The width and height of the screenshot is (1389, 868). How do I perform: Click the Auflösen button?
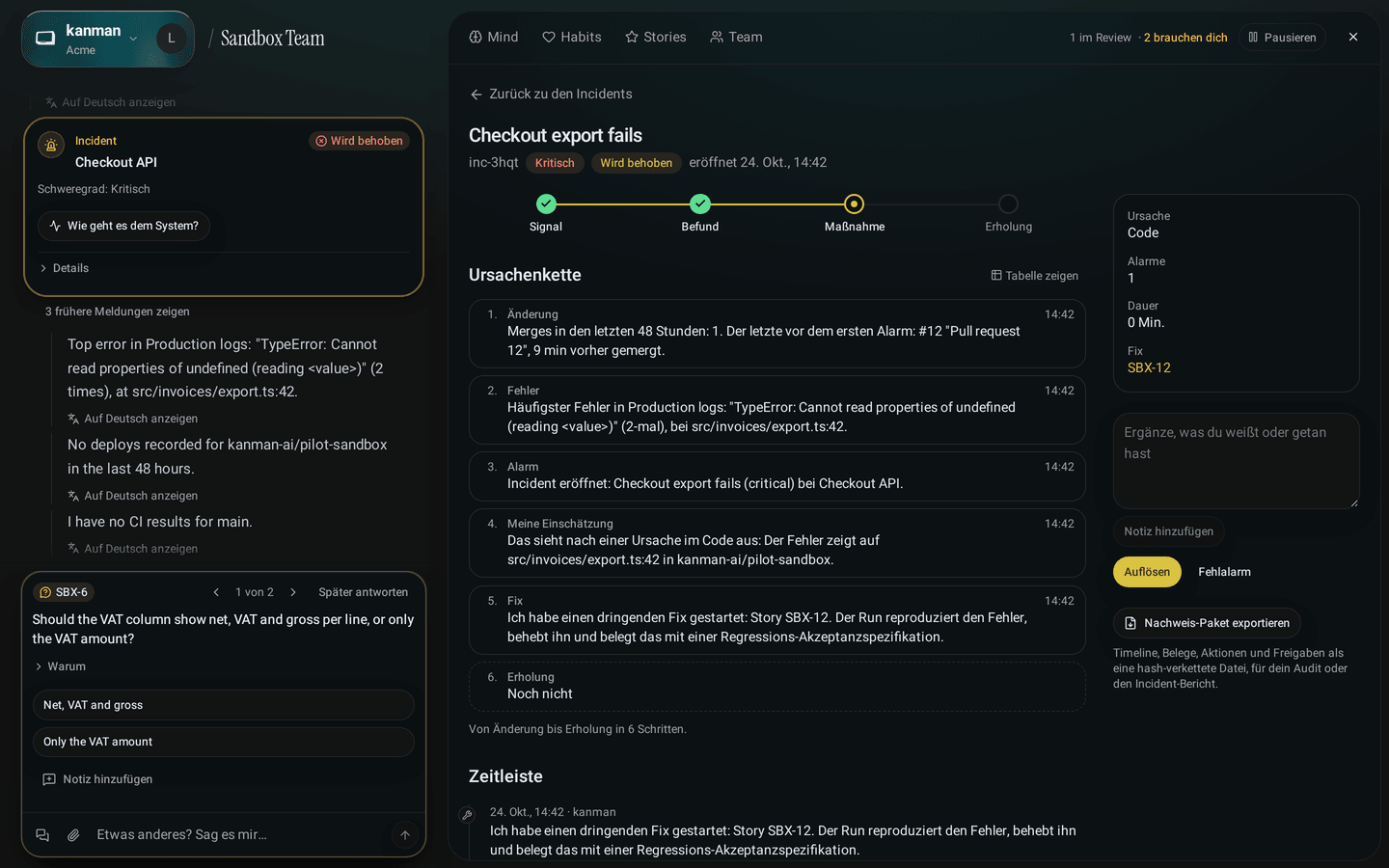click(x=1147, y=572)
